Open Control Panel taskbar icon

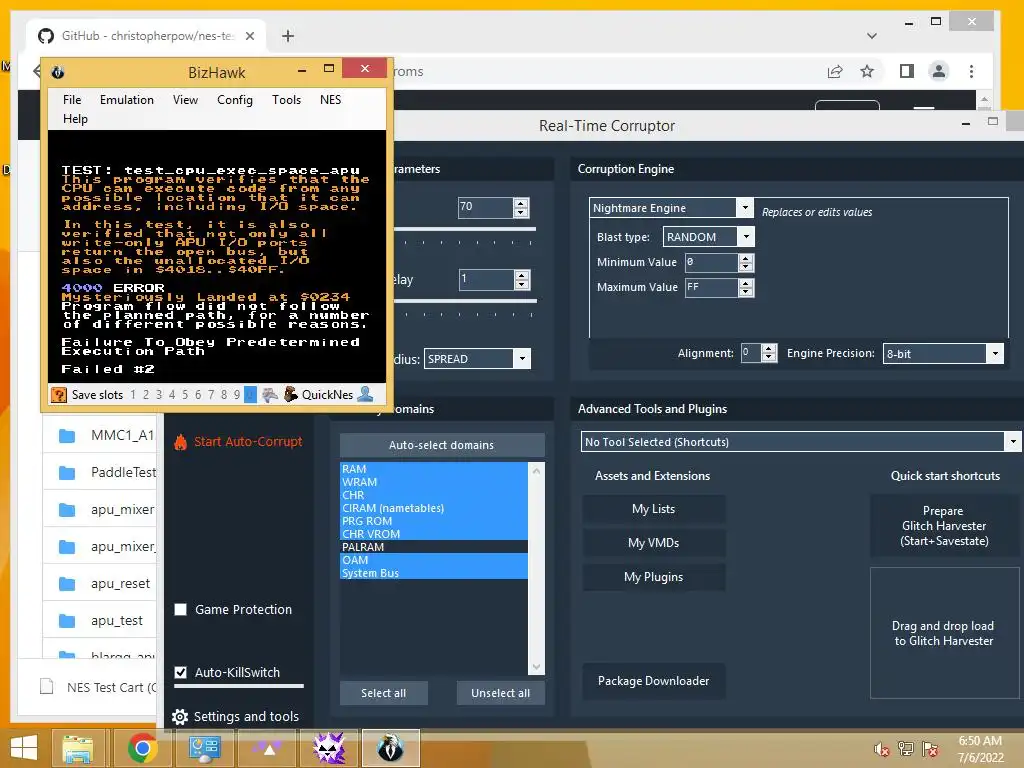tap(204, 748)
